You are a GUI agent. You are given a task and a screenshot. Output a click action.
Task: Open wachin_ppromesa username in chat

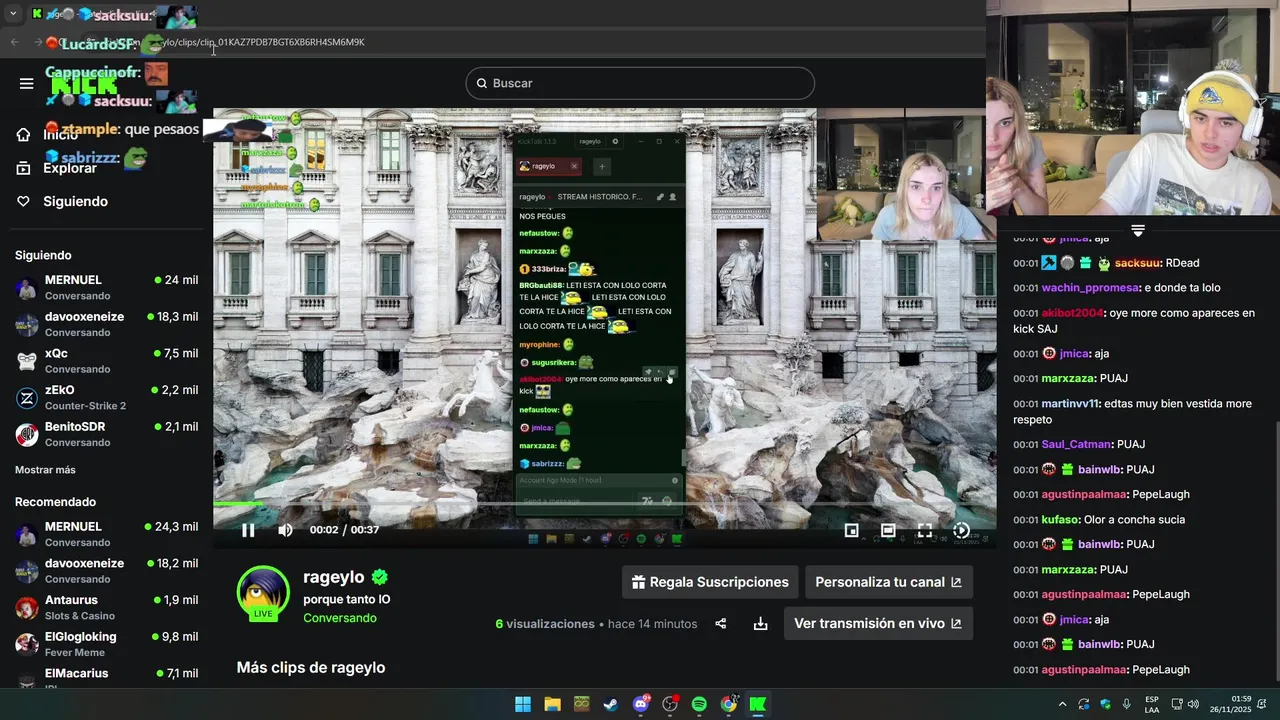[1091, 288]
